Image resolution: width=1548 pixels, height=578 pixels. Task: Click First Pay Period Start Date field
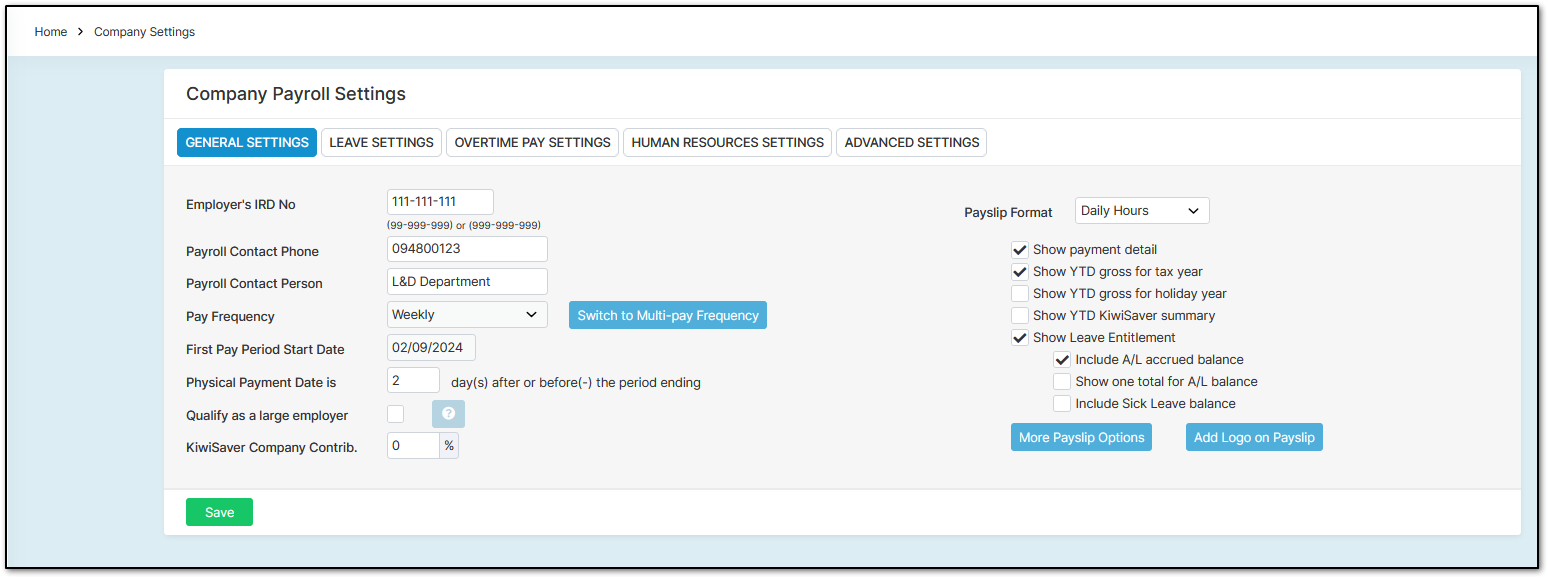click(431, 348)
